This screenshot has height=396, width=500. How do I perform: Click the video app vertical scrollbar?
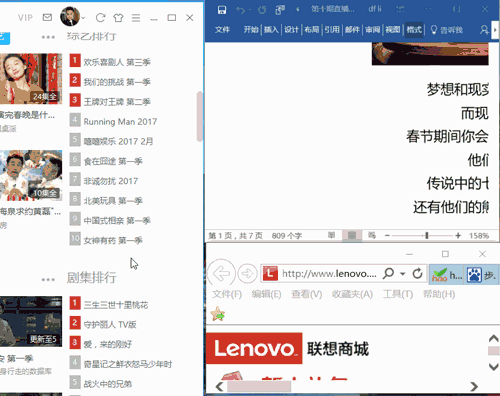click(200, 116)
